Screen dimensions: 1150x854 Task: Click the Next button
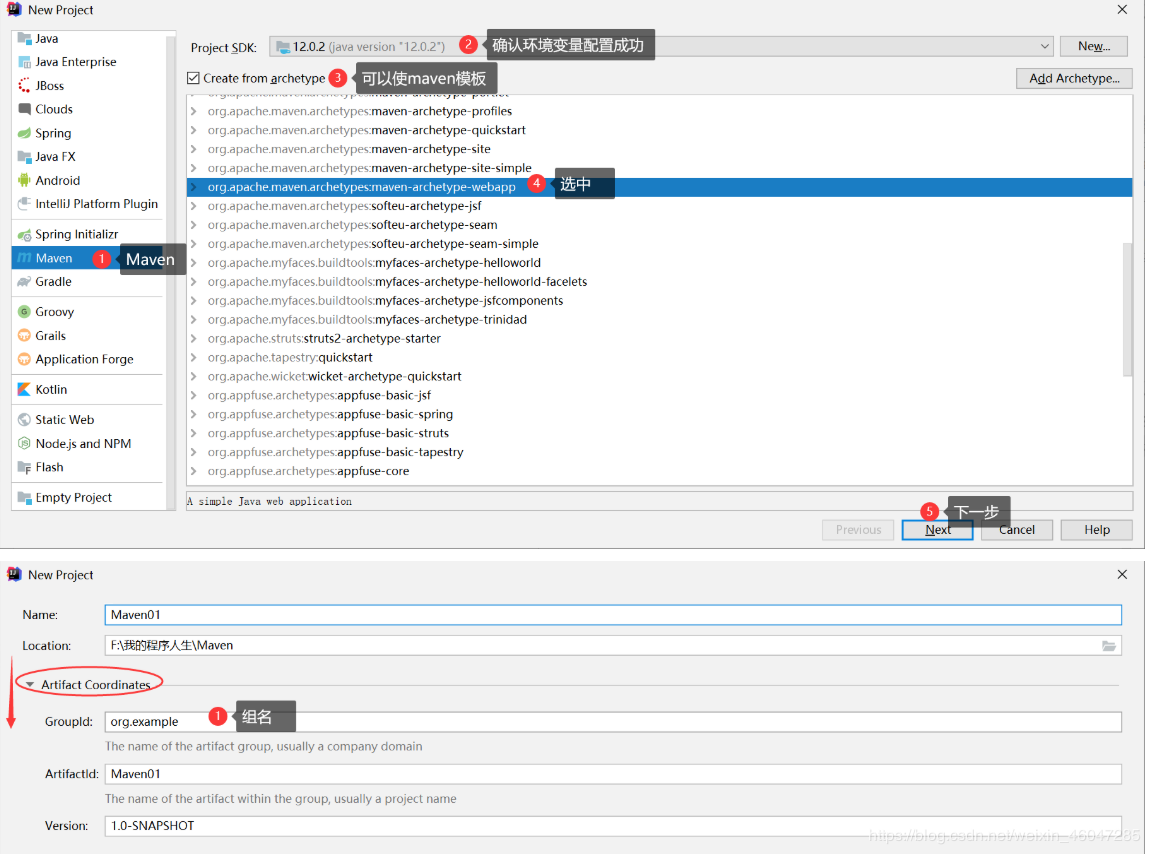pos(937,530)
